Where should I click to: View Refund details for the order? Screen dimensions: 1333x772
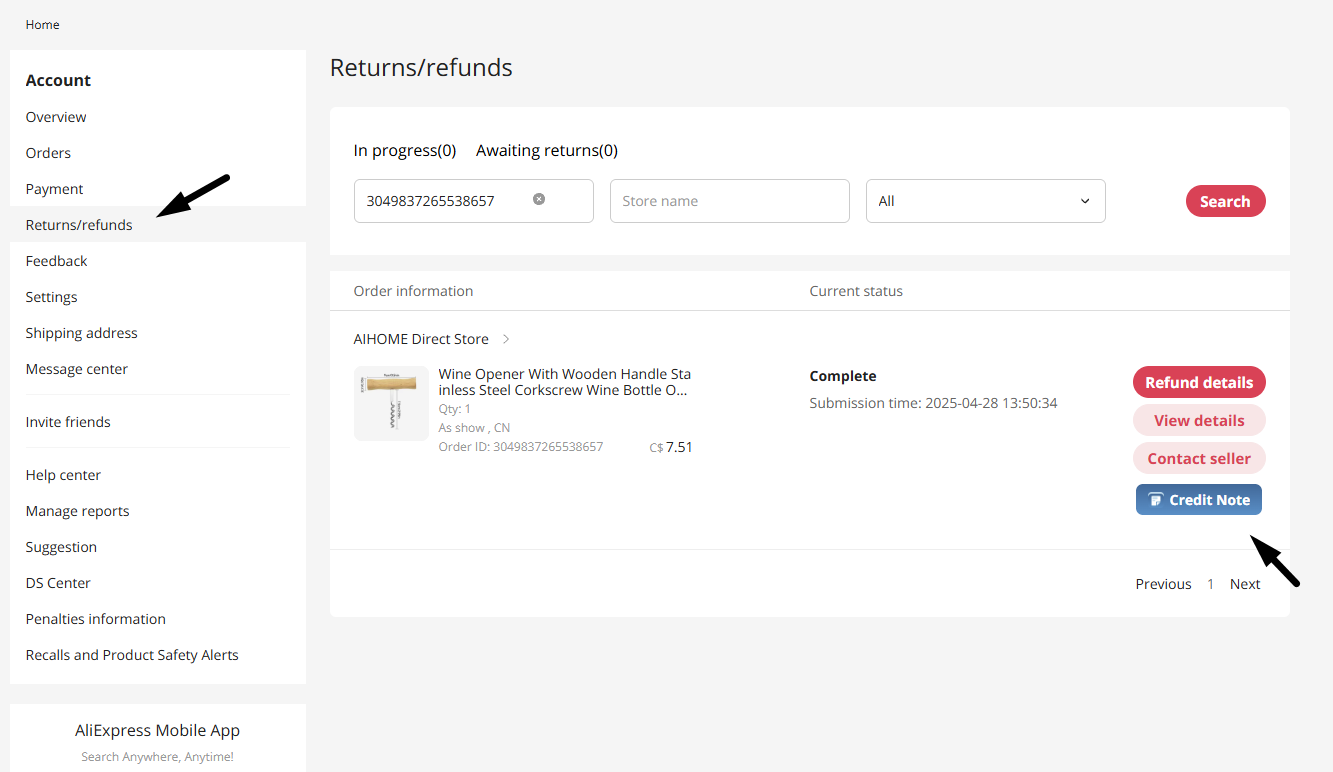1198,381
